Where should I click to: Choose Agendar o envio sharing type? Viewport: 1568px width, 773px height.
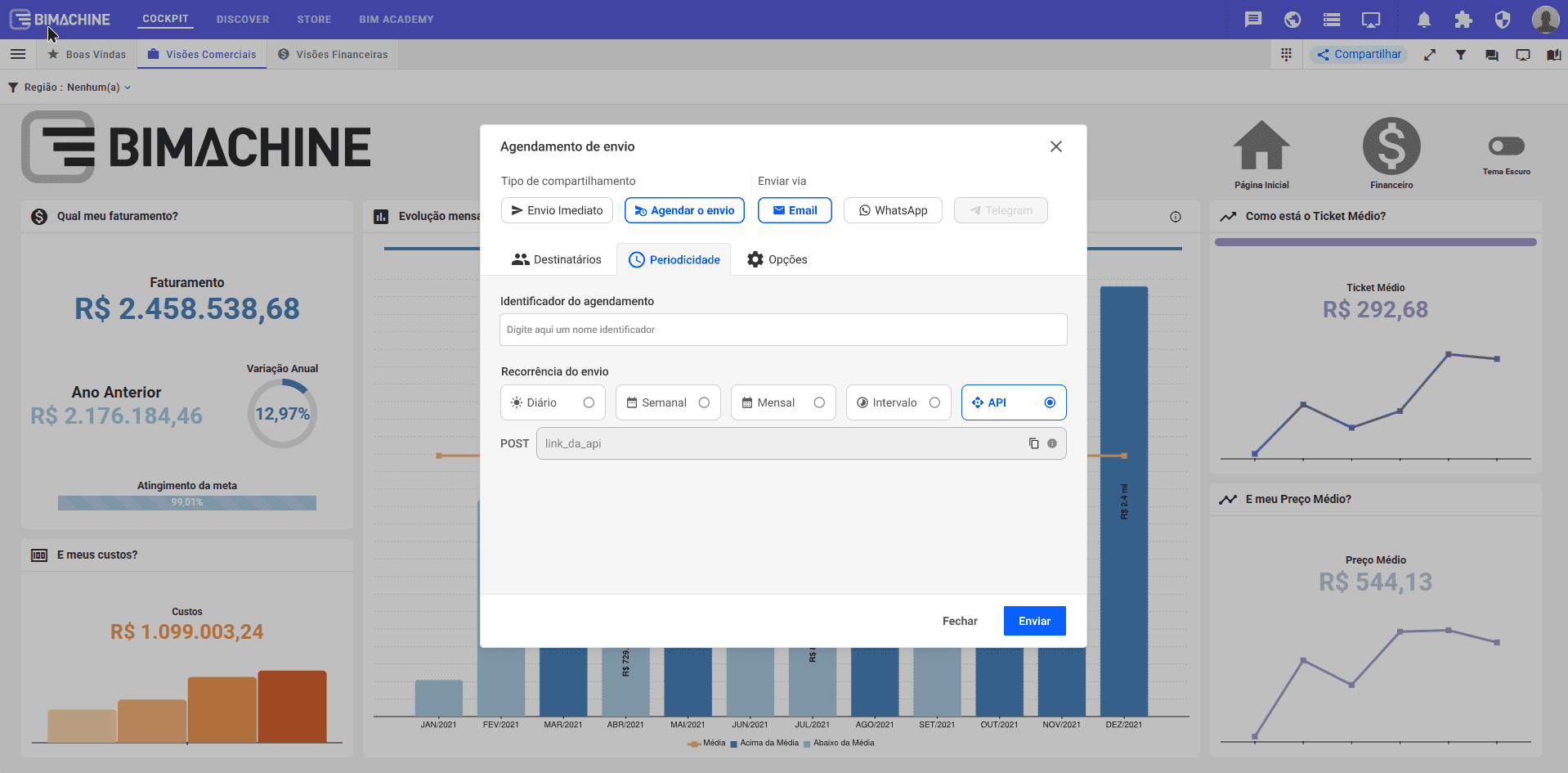click(684, 210)
